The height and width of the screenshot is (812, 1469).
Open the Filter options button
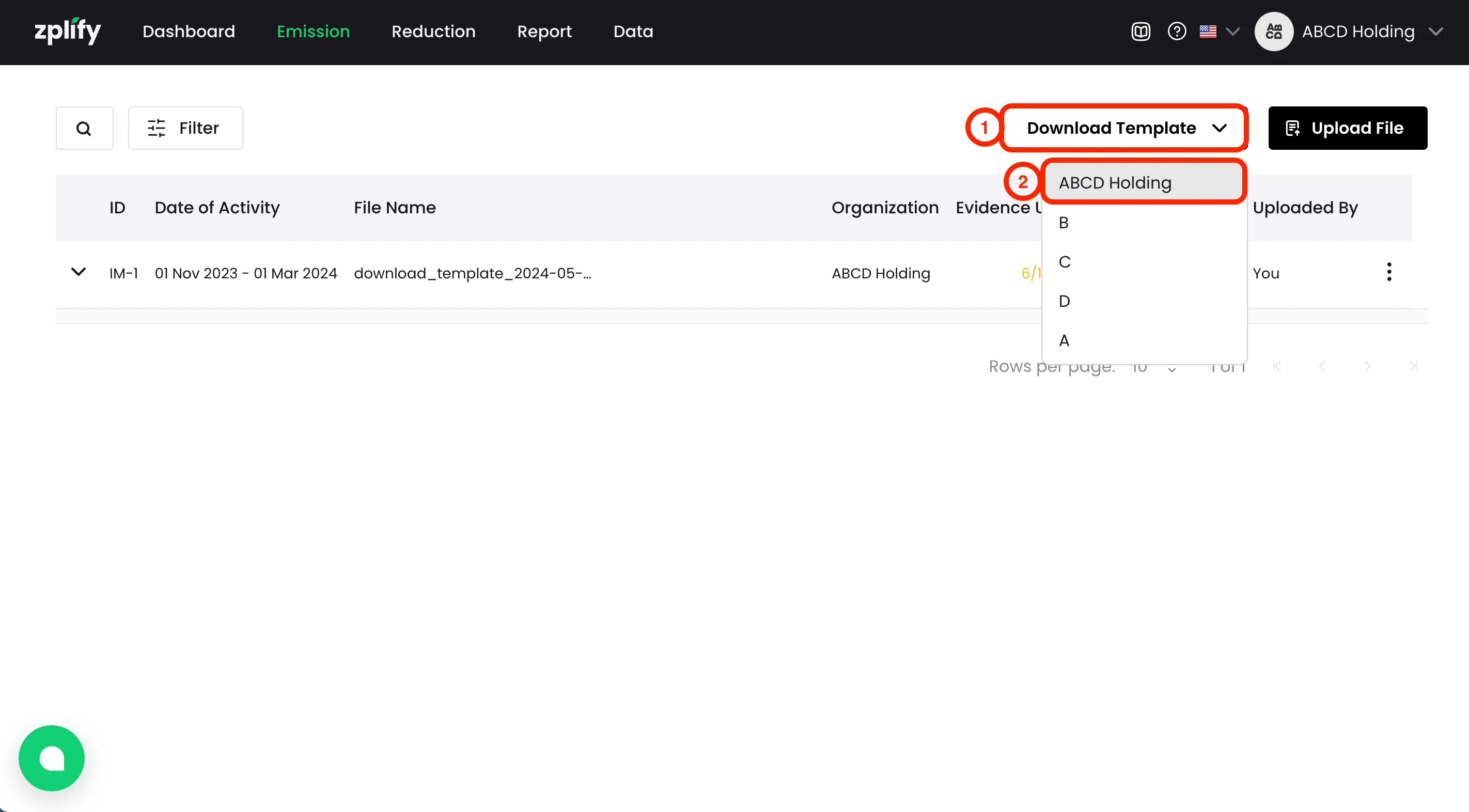click(x=185, y=128)
